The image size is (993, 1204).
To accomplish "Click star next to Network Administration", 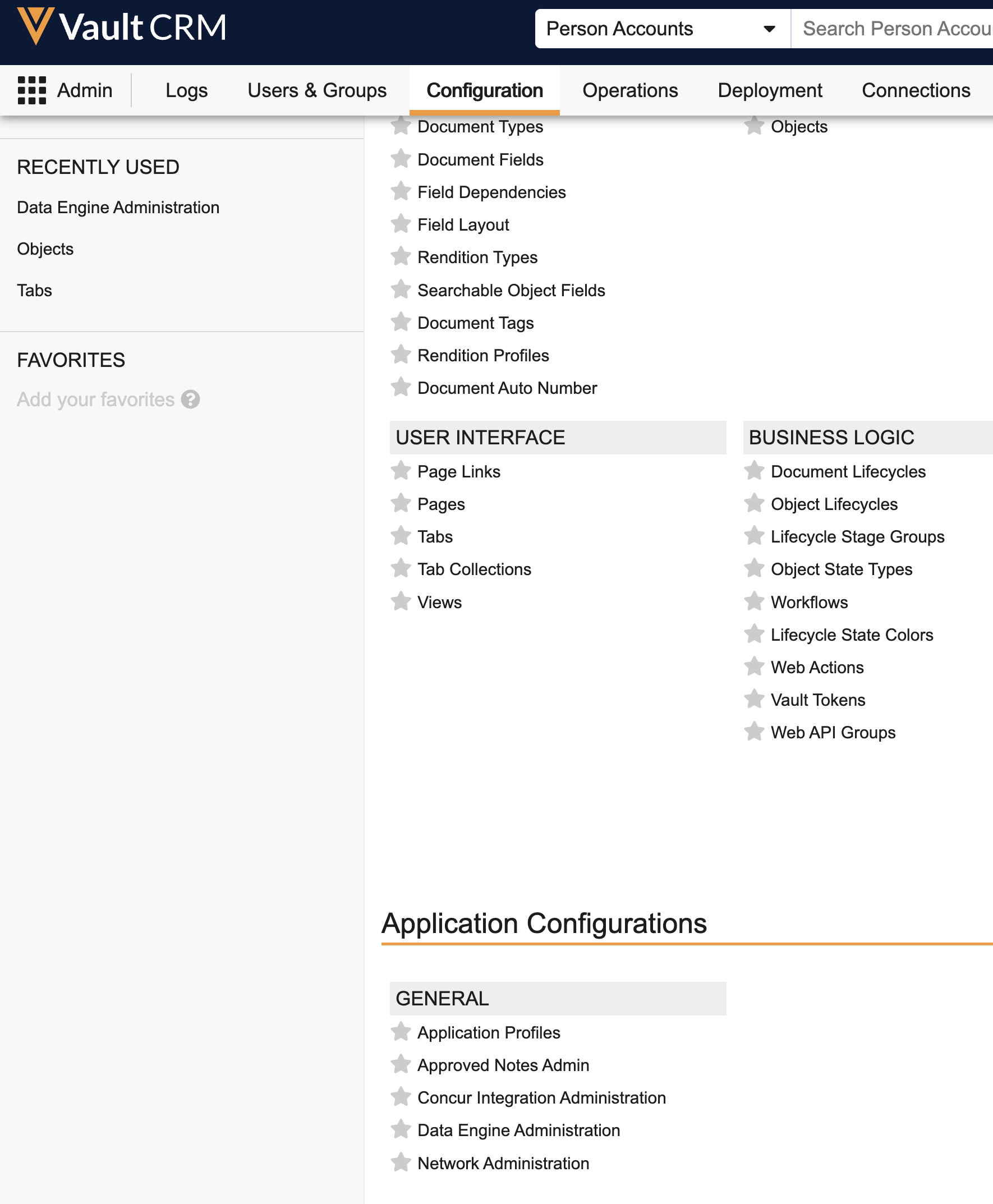I will (401, 1162).
